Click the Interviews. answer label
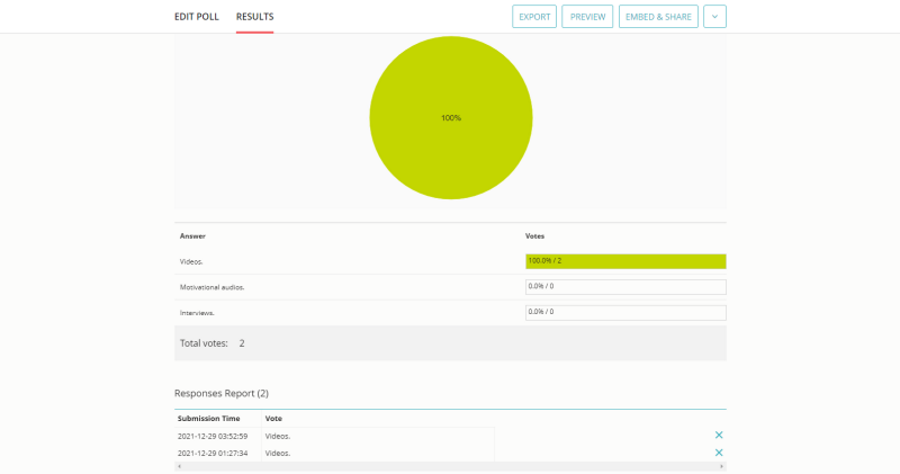This screenshot has width=900, height=474. pyautogui.click(x=197, y=313)
